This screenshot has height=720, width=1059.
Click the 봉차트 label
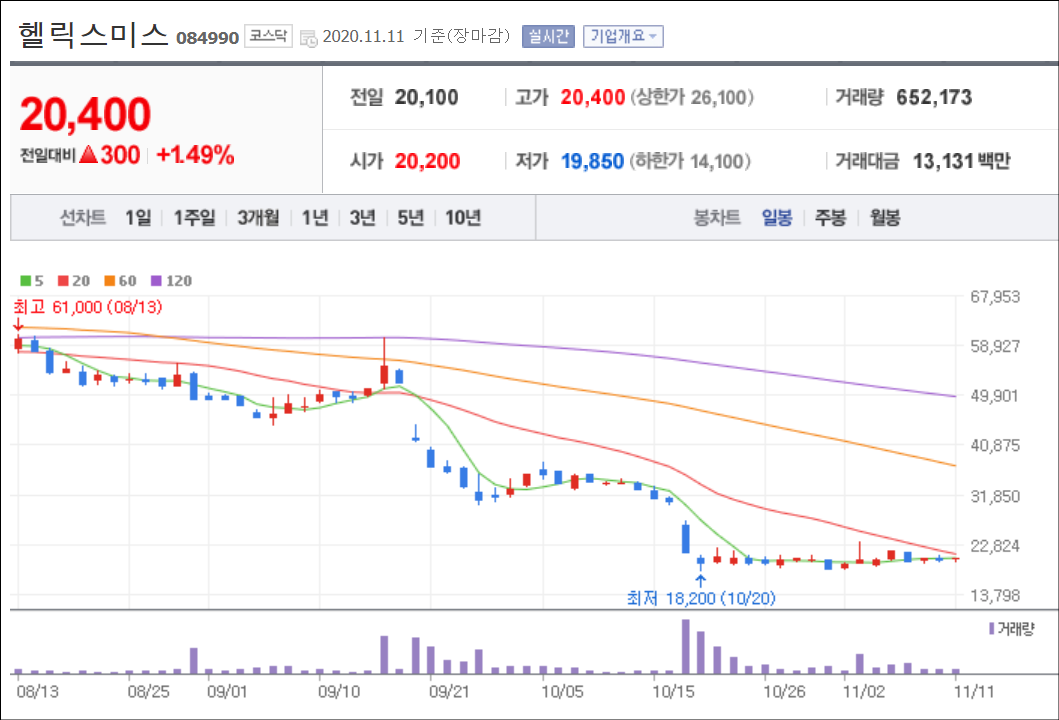click(x=717, y=217)
